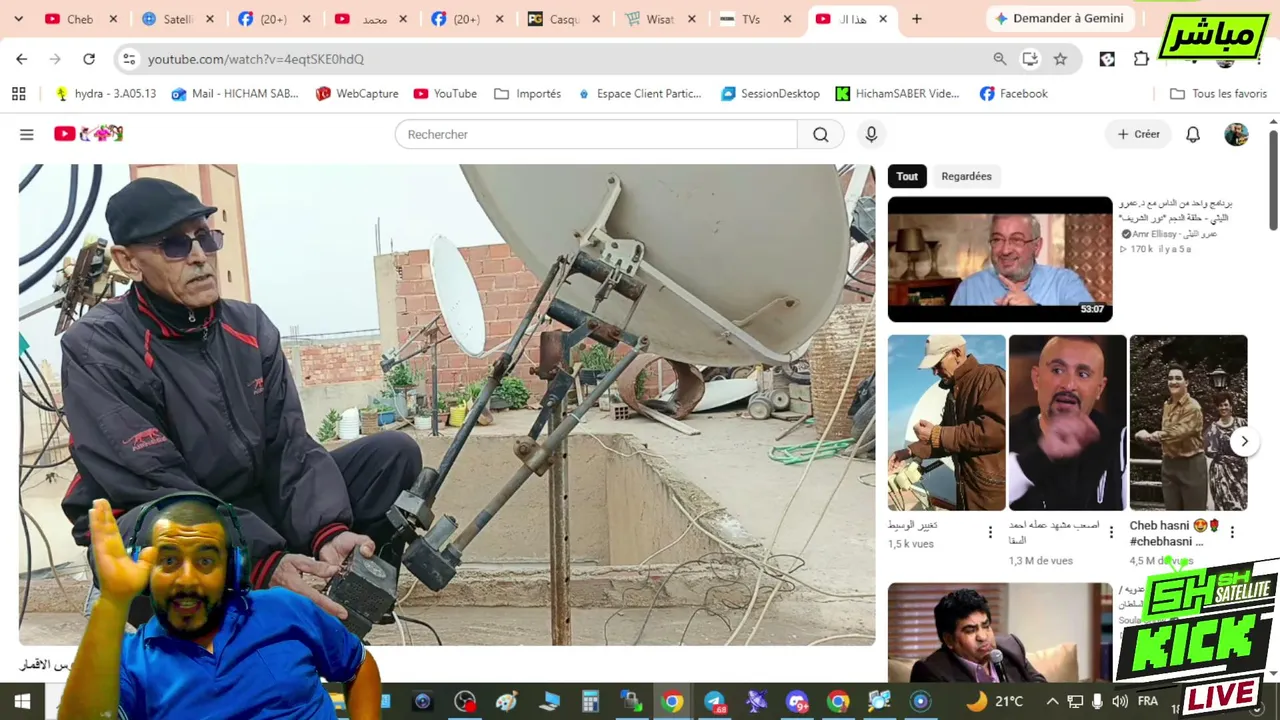Open the 21°C weather widget
Viewport: 1280px width, 720px height.
(x=996, y=702)
